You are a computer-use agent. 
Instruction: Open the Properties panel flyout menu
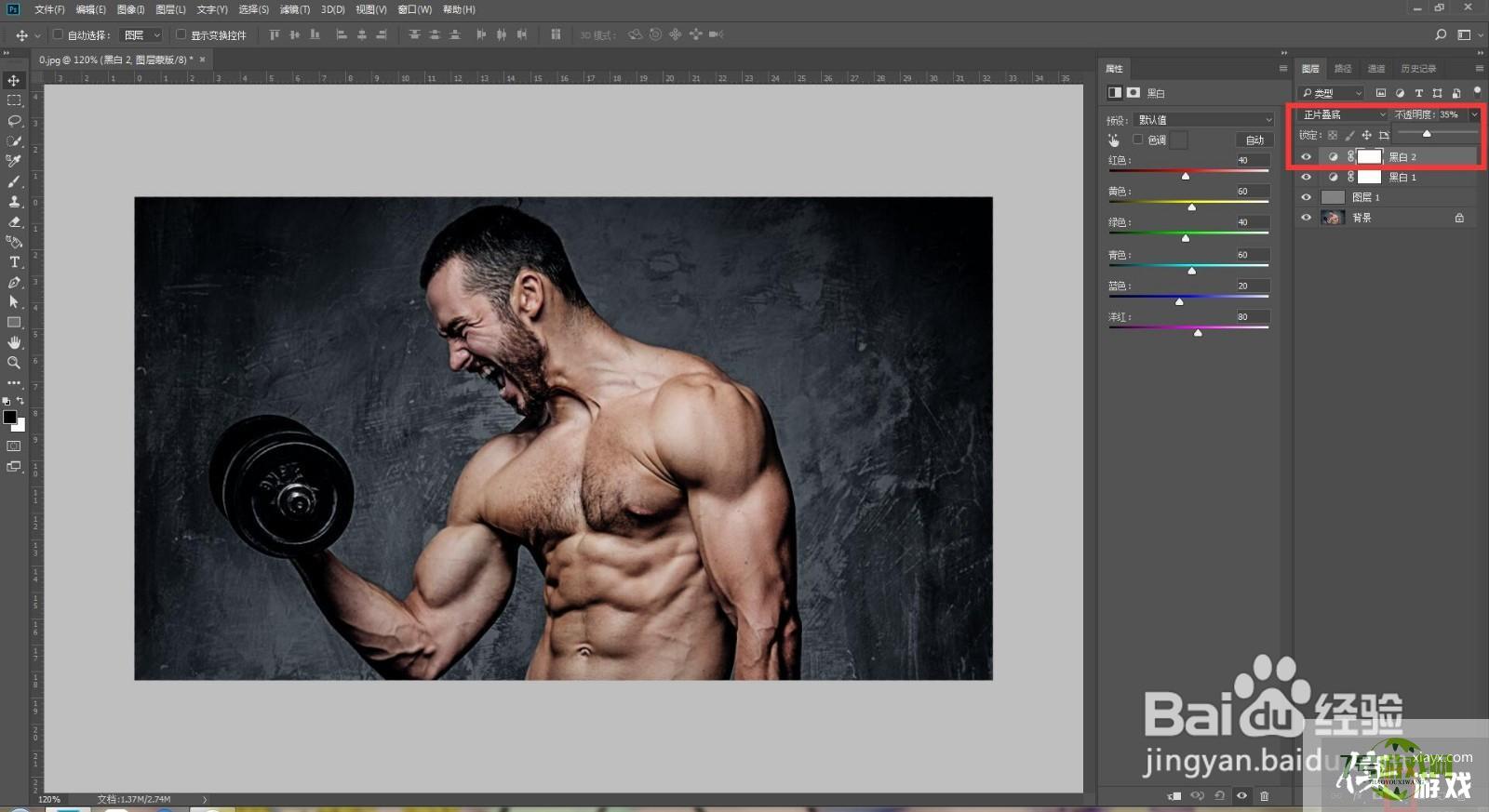(x=1282, y=68)
